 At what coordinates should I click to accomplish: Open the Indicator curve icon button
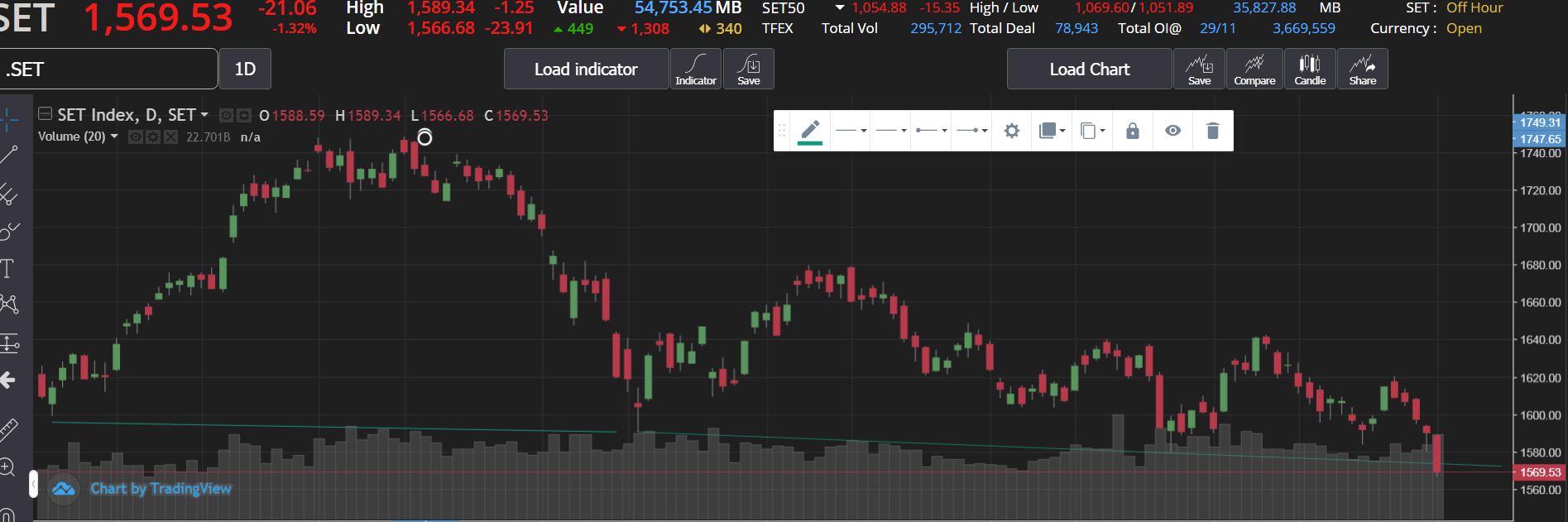(696, 69)
